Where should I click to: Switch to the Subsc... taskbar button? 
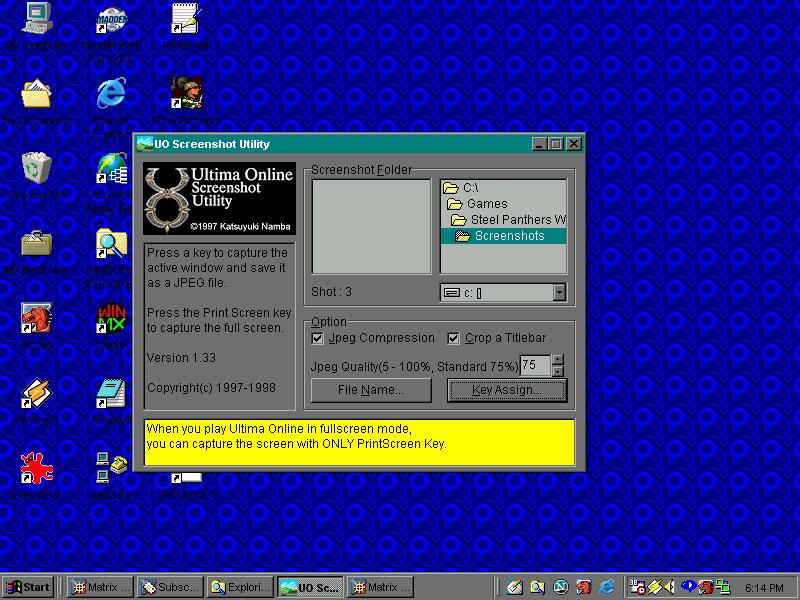point(170,587)
